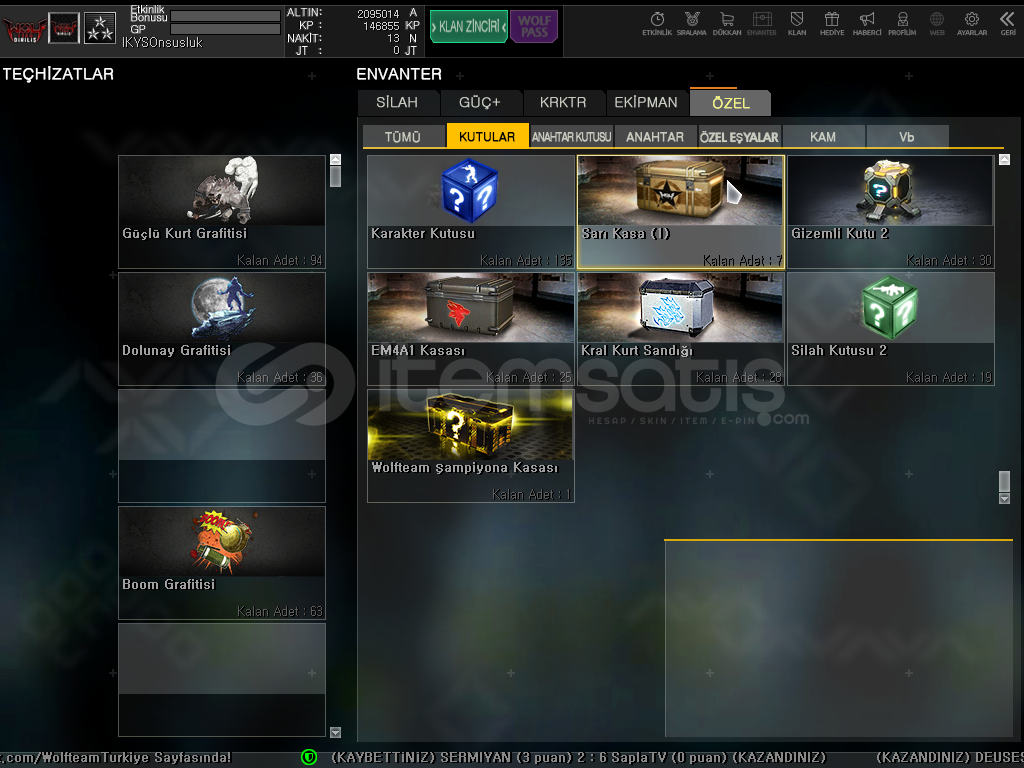This screenshot has width=1024, height=768.
Task: Click the Wolfteam logo at top left
Action: tap(24, 29)
